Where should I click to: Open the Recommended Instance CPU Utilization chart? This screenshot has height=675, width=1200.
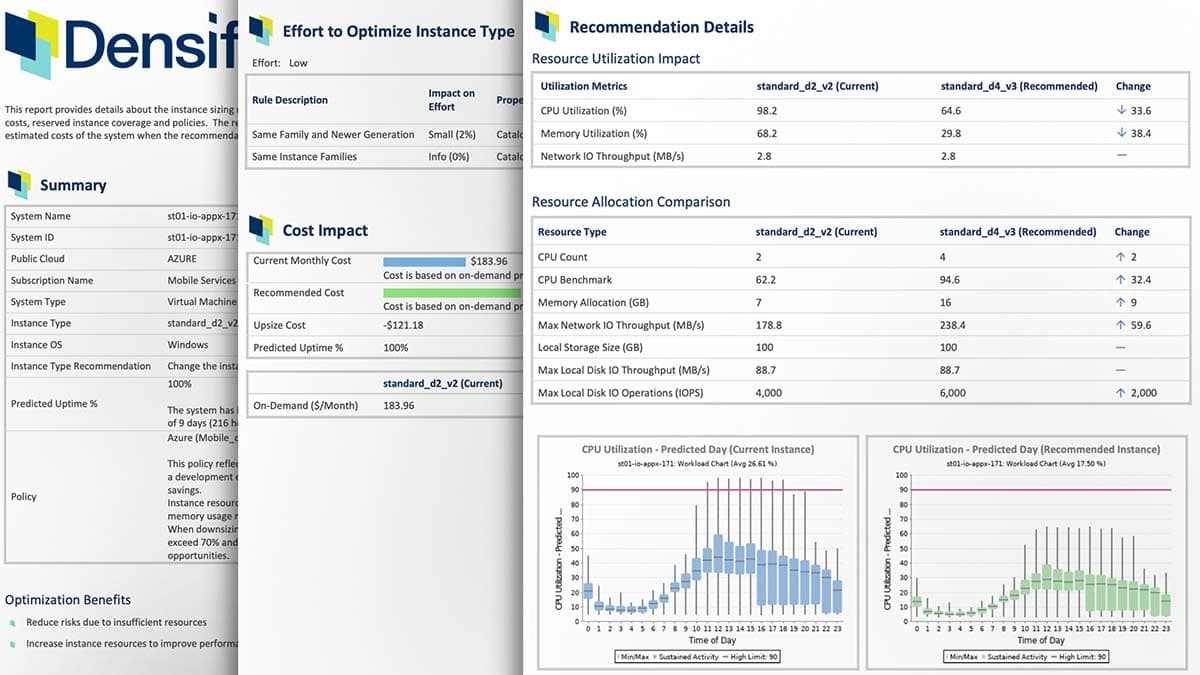coord(1025,549)
